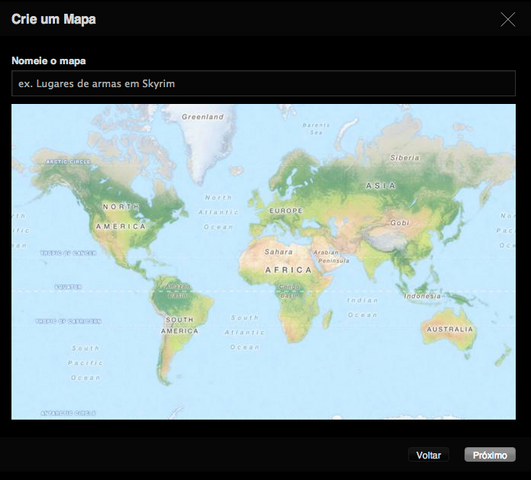Click the AFRICA label on the map
This screenshot has width=531, height=480.
pyautogui.click(x=288, y=270)
